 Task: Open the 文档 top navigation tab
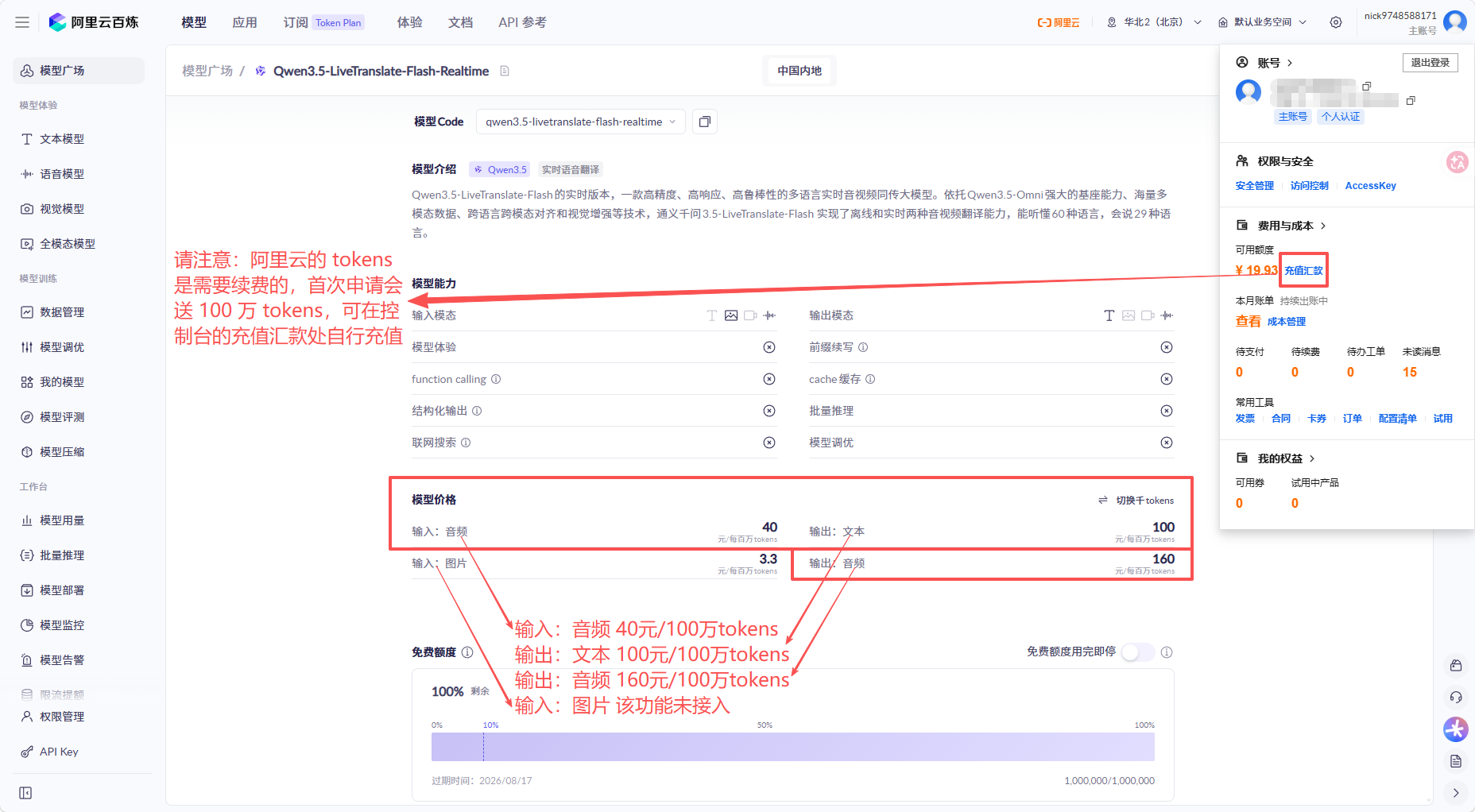pos(461,22)
